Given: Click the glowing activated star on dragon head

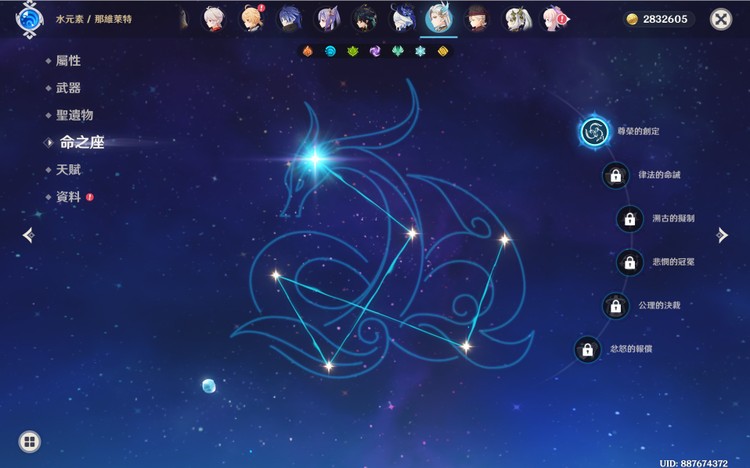Looking at the screenshot, I should click(315, 158).
